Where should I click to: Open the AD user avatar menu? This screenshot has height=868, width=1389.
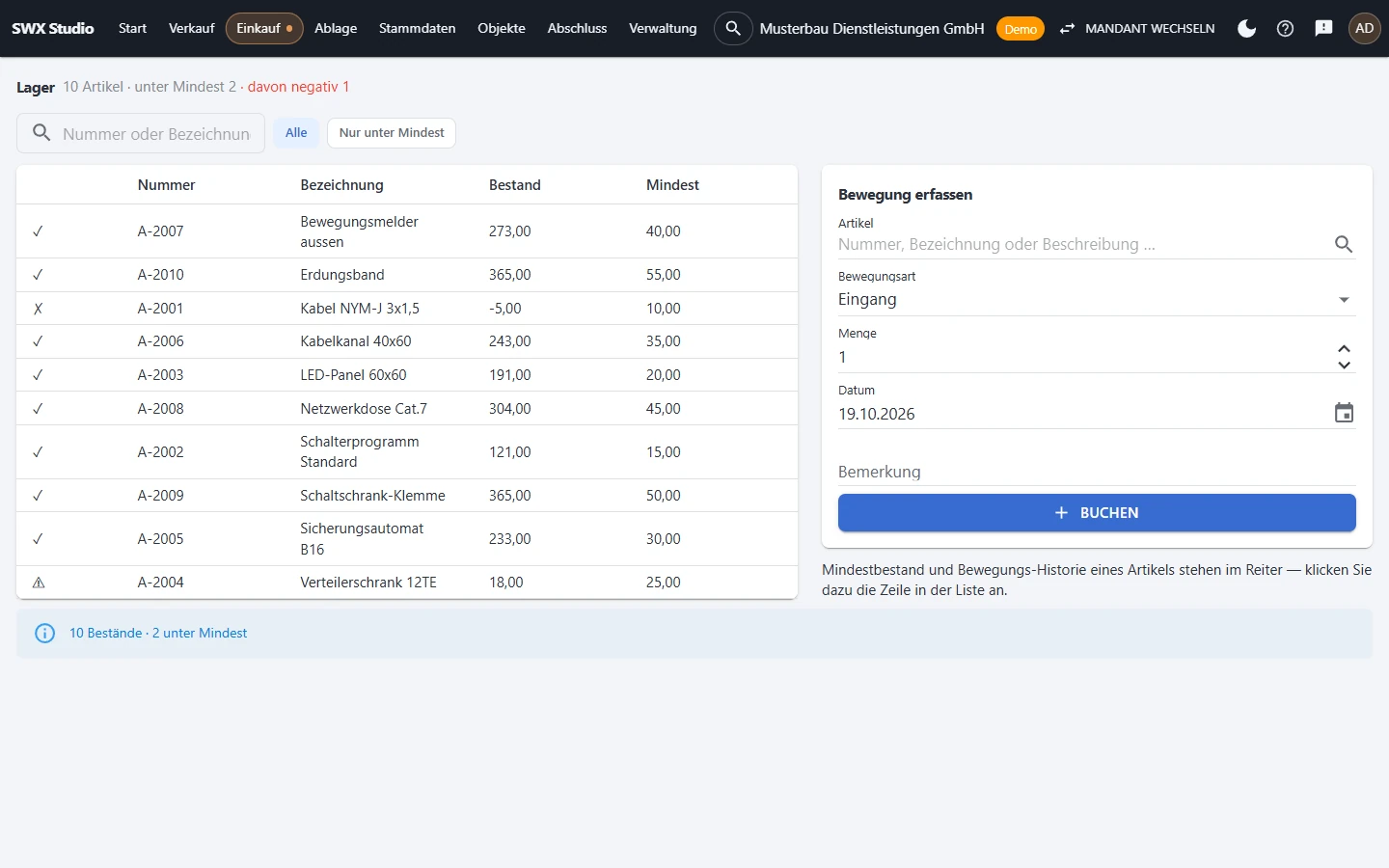point(1364,28)
